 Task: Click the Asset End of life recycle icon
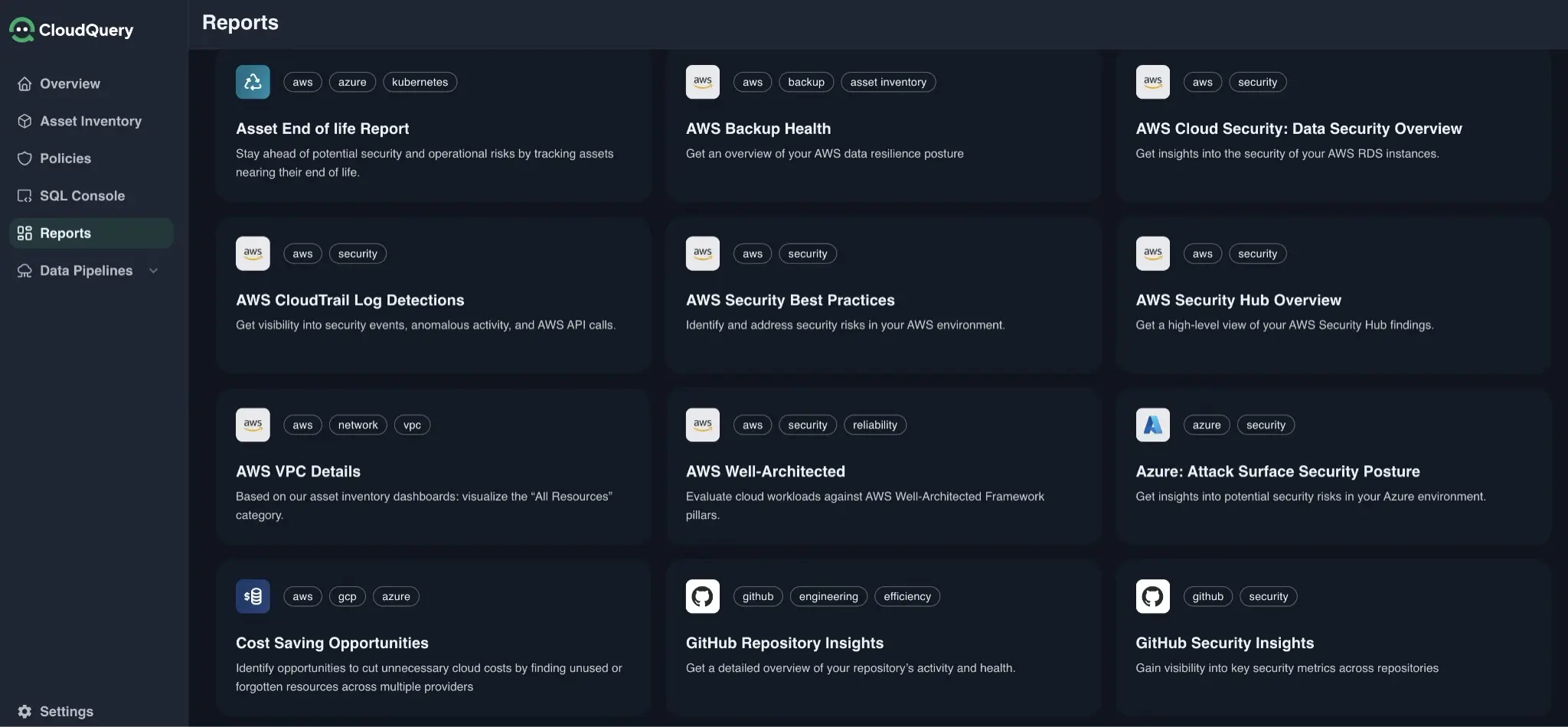point(253,82)
